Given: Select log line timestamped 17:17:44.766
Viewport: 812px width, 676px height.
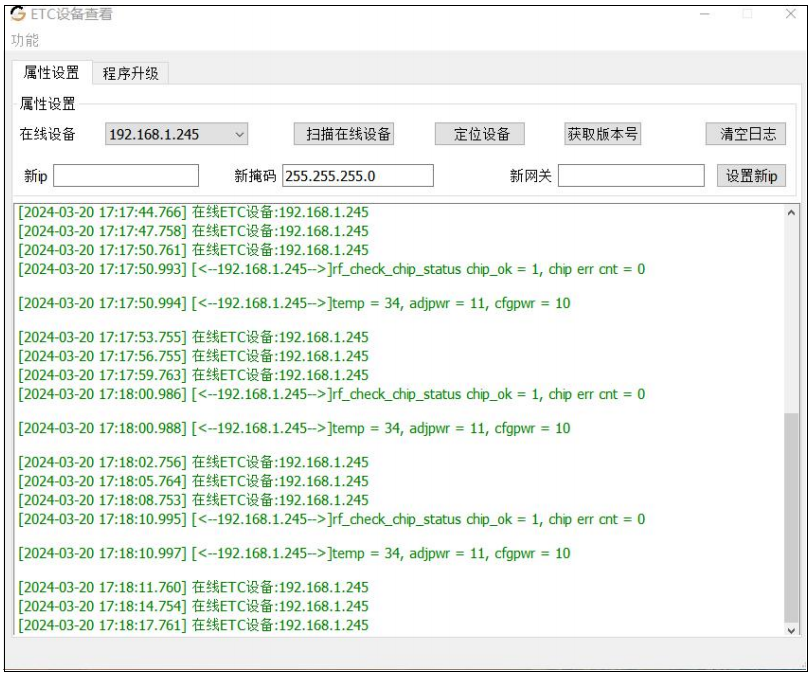Looking at the screenshot, I should pyautogui.click(x=194, y=212).
